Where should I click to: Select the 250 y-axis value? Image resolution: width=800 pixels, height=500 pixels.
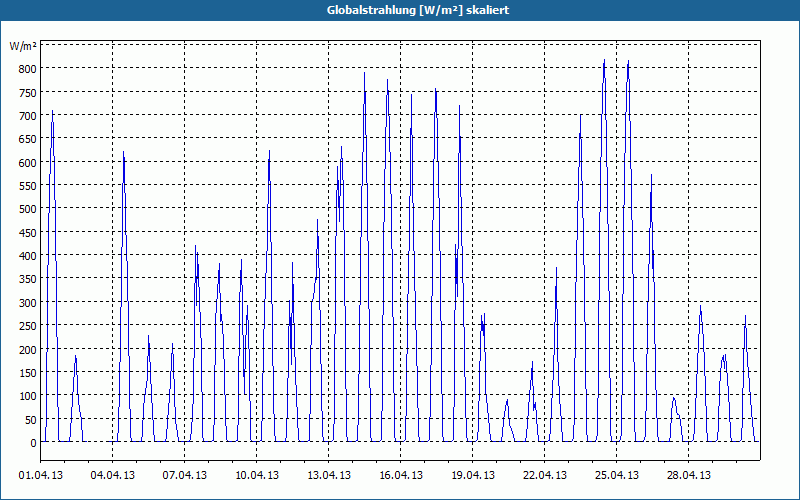(27, 327)
